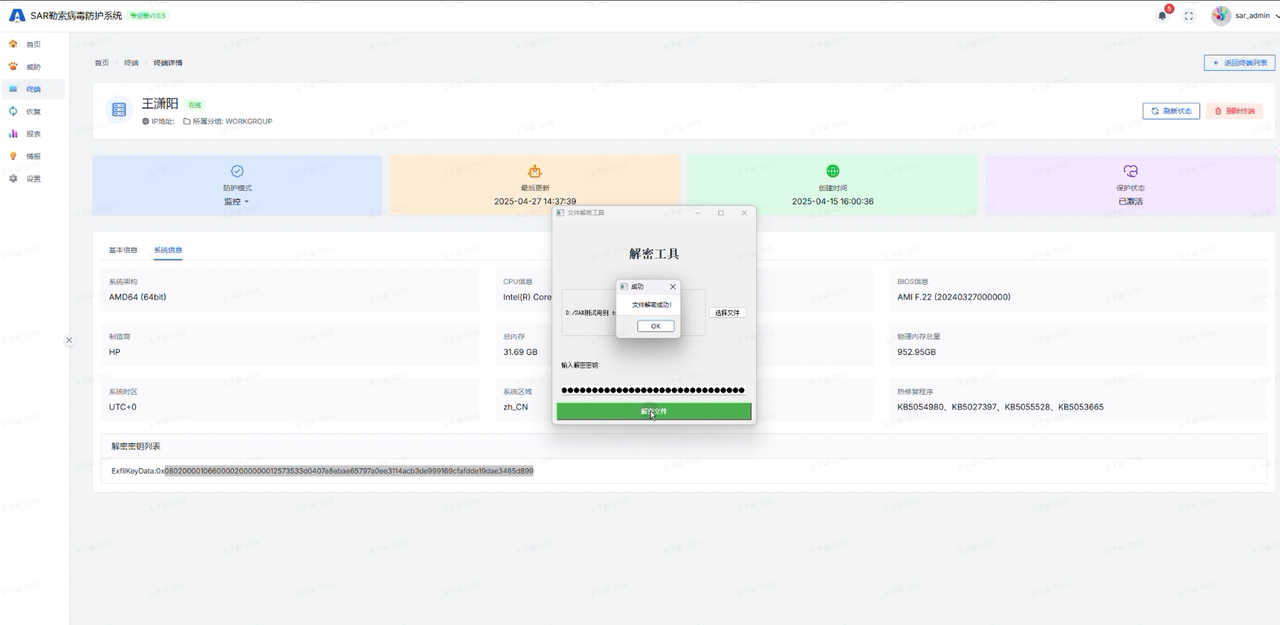This screenshot has height=625, width=1280.
Task: Go to 威胁 threats via paw icon
Action: (14, 67)
